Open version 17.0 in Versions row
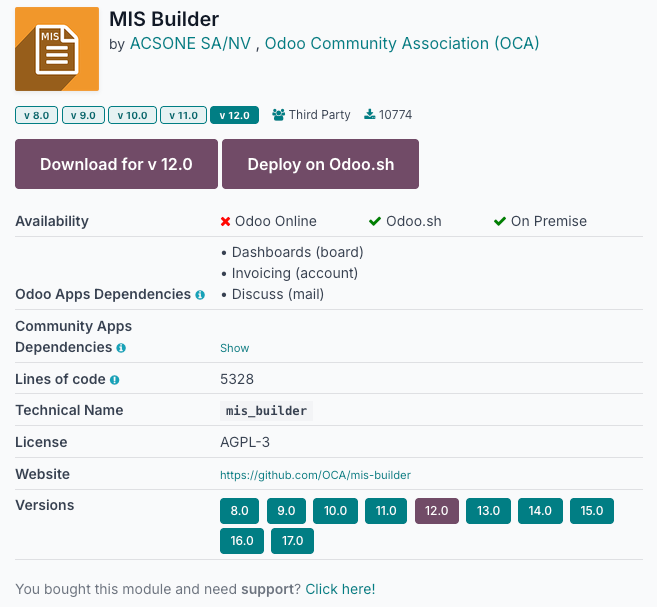This screenshot has height=607, width=657. tap(292, 541)
